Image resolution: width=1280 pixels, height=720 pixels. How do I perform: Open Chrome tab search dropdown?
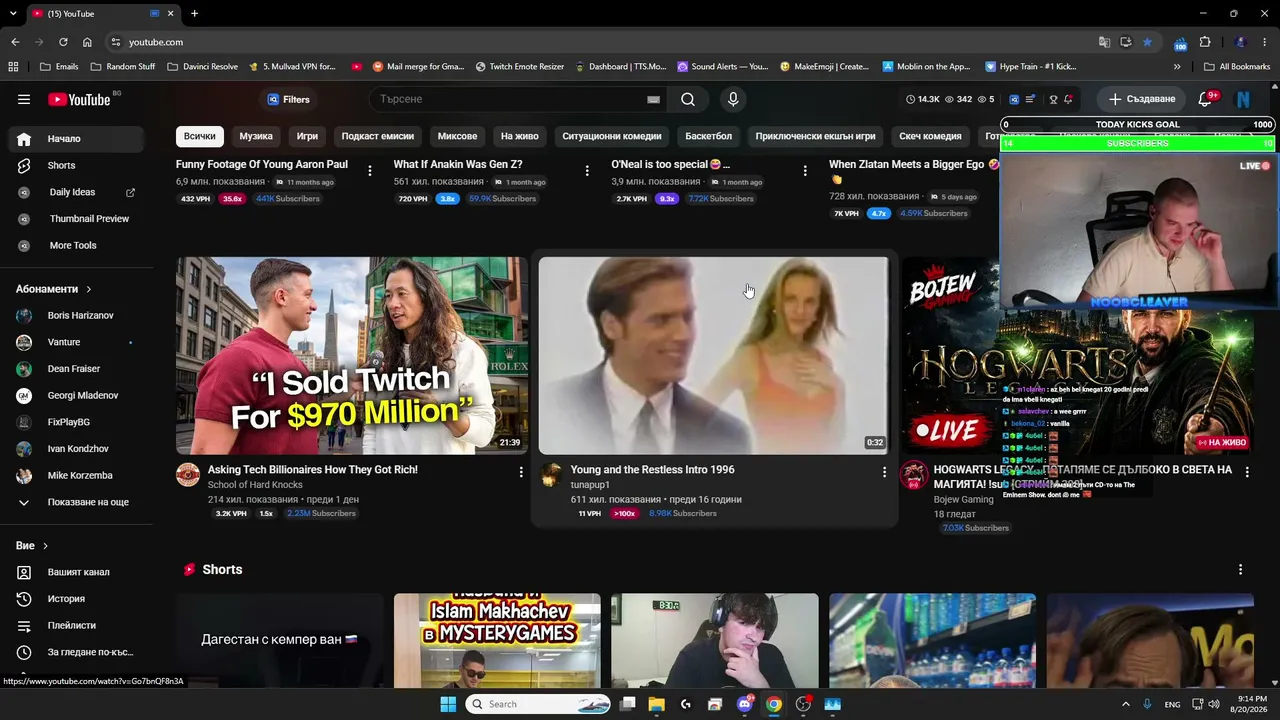[13, 13]
